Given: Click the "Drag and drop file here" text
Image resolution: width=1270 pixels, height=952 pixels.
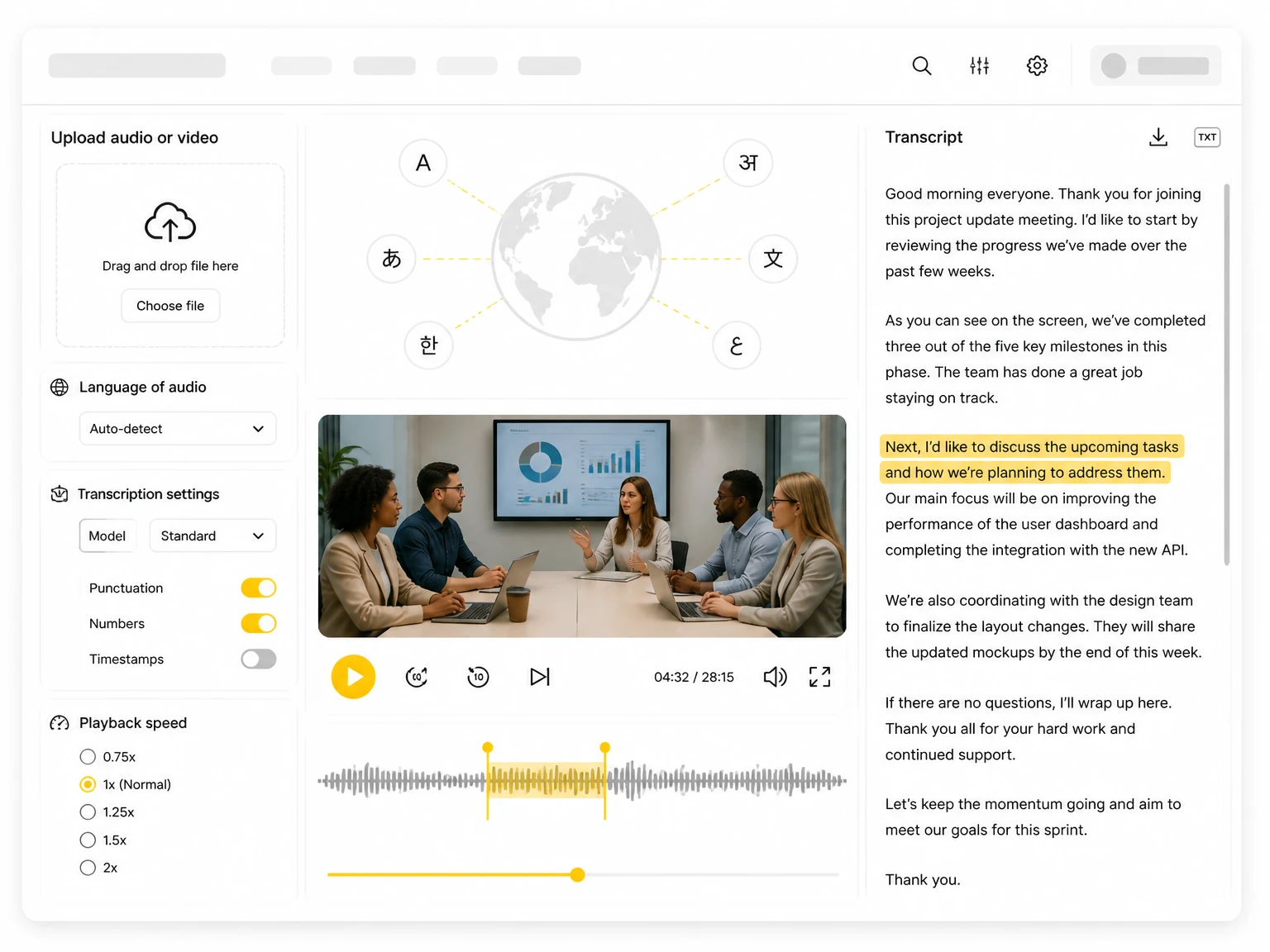Looking at the screenshot, I should pyautogui.click(x=170, y=266).
